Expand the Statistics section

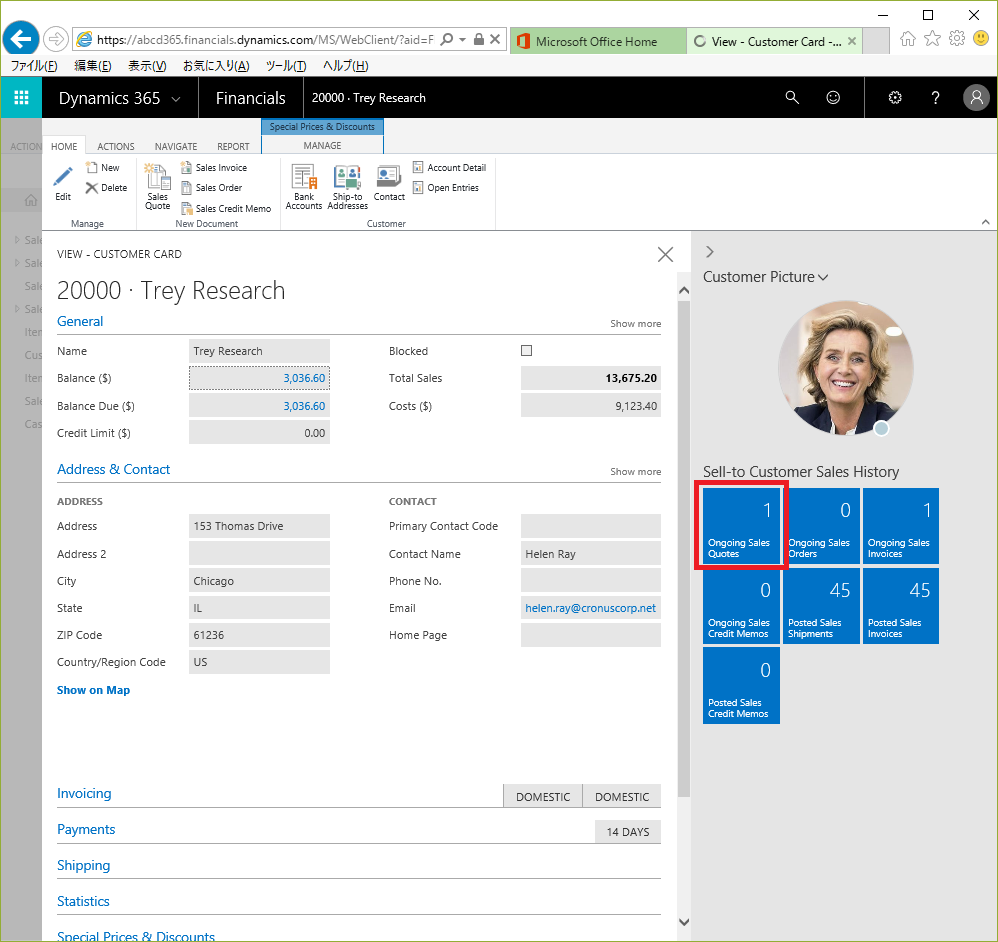click(83, 901)
